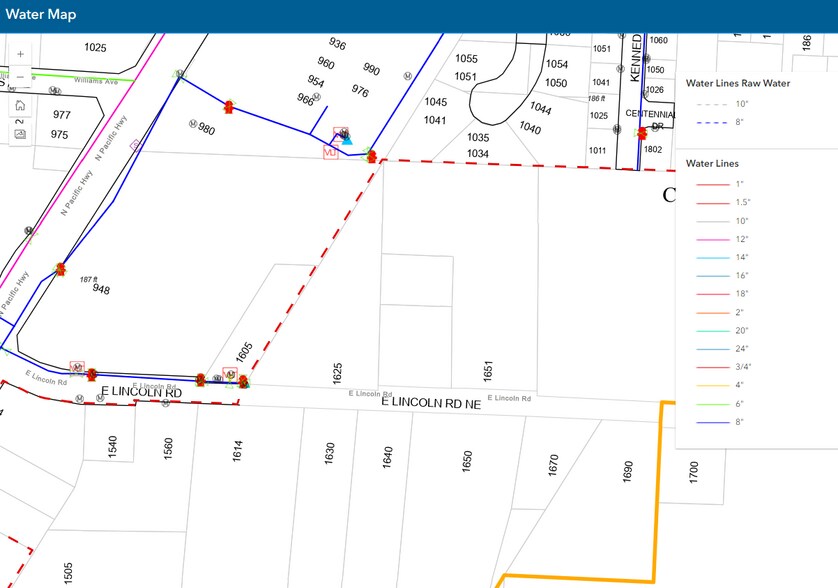Click the fire hydrant near parcel 948

point(61,269)
